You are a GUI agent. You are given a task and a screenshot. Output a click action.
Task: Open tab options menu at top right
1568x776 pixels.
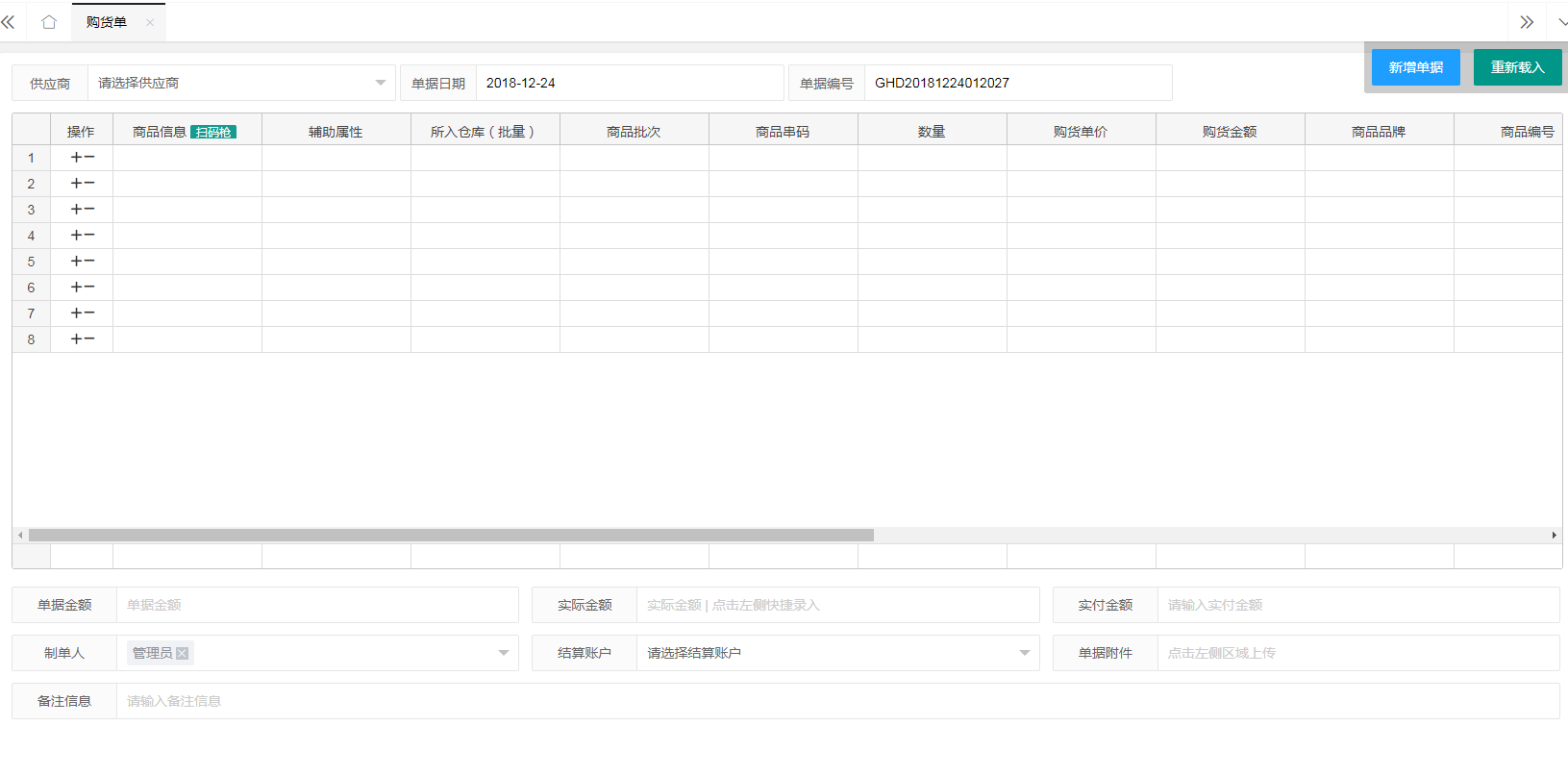pyautogui.click(x=1561, y=22)
